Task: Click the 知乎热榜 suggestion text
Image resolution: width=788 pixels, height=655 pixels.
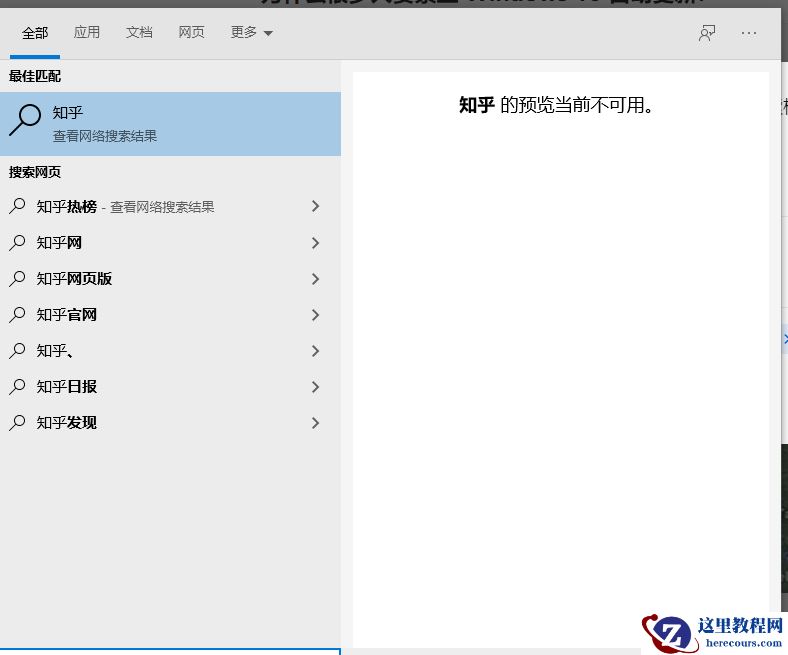Action: [66, 207]
